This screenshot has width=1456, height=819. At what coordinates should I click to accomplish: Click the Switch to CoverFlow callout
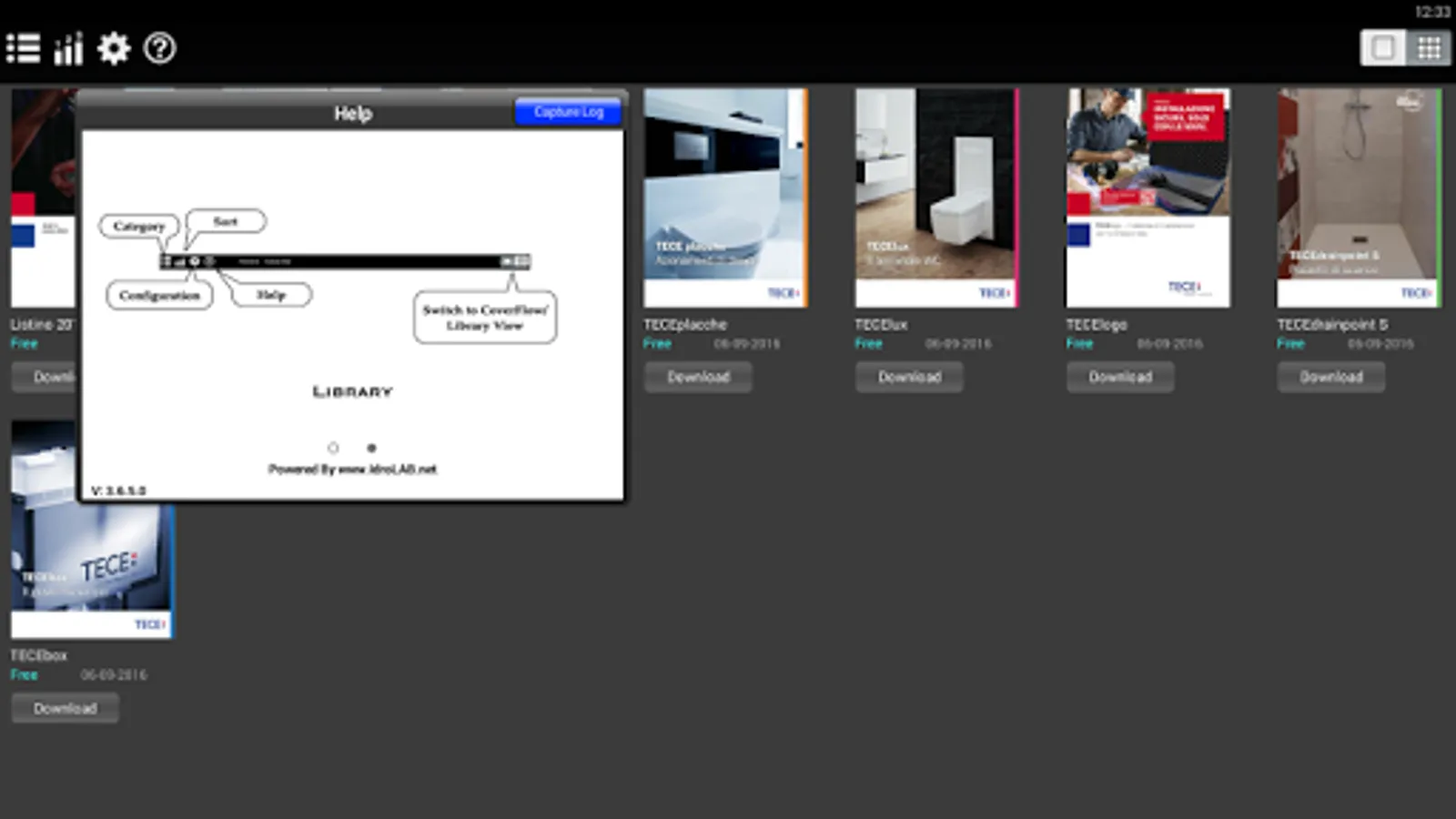(485, 318)
